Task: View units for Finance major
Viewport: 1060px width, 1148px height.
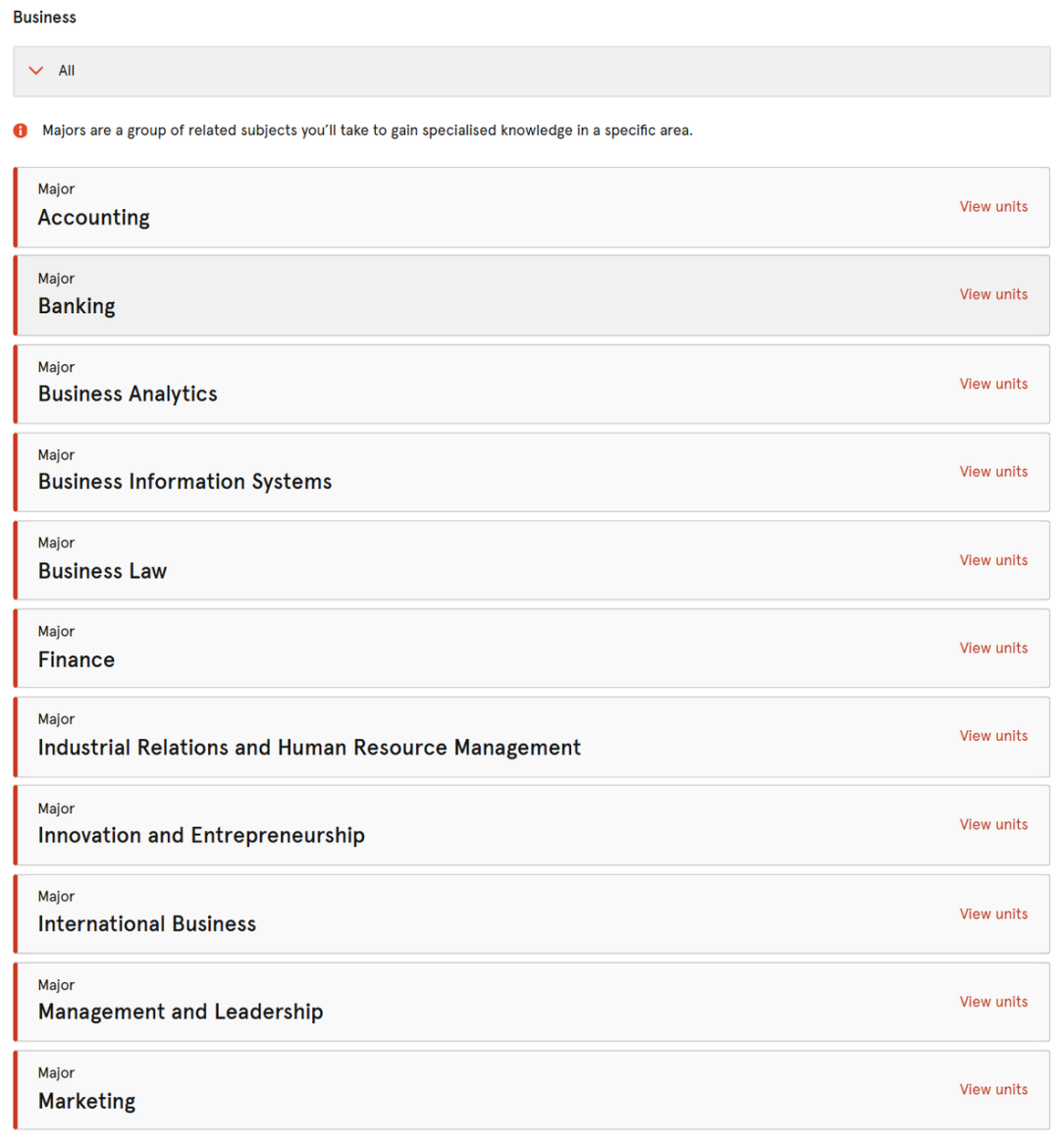Action: coord(992,648)
